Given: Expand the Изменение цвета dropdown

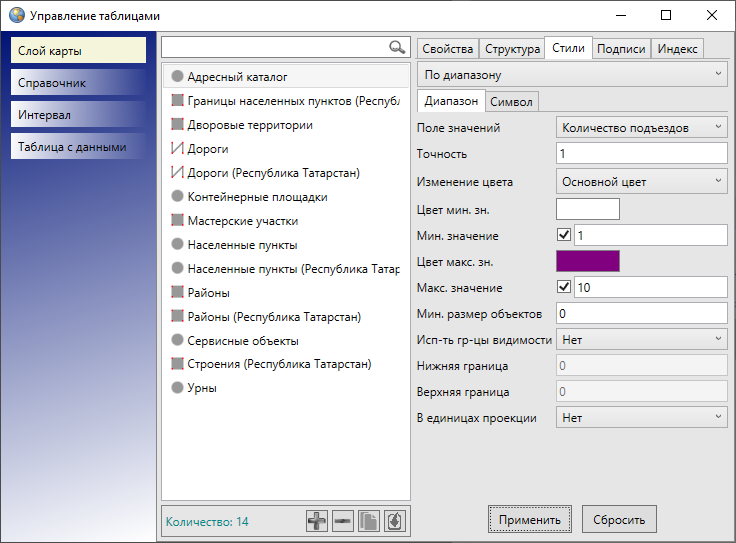Looking at the screenshot, I should pyautogui.click(x=641, y=181).
